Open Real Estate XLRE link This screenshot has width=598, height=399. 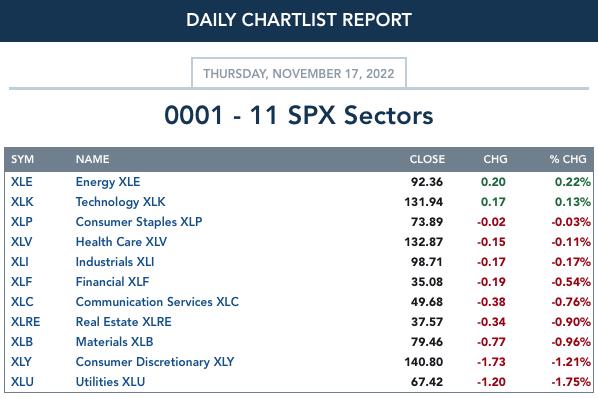tap(124, 322)
